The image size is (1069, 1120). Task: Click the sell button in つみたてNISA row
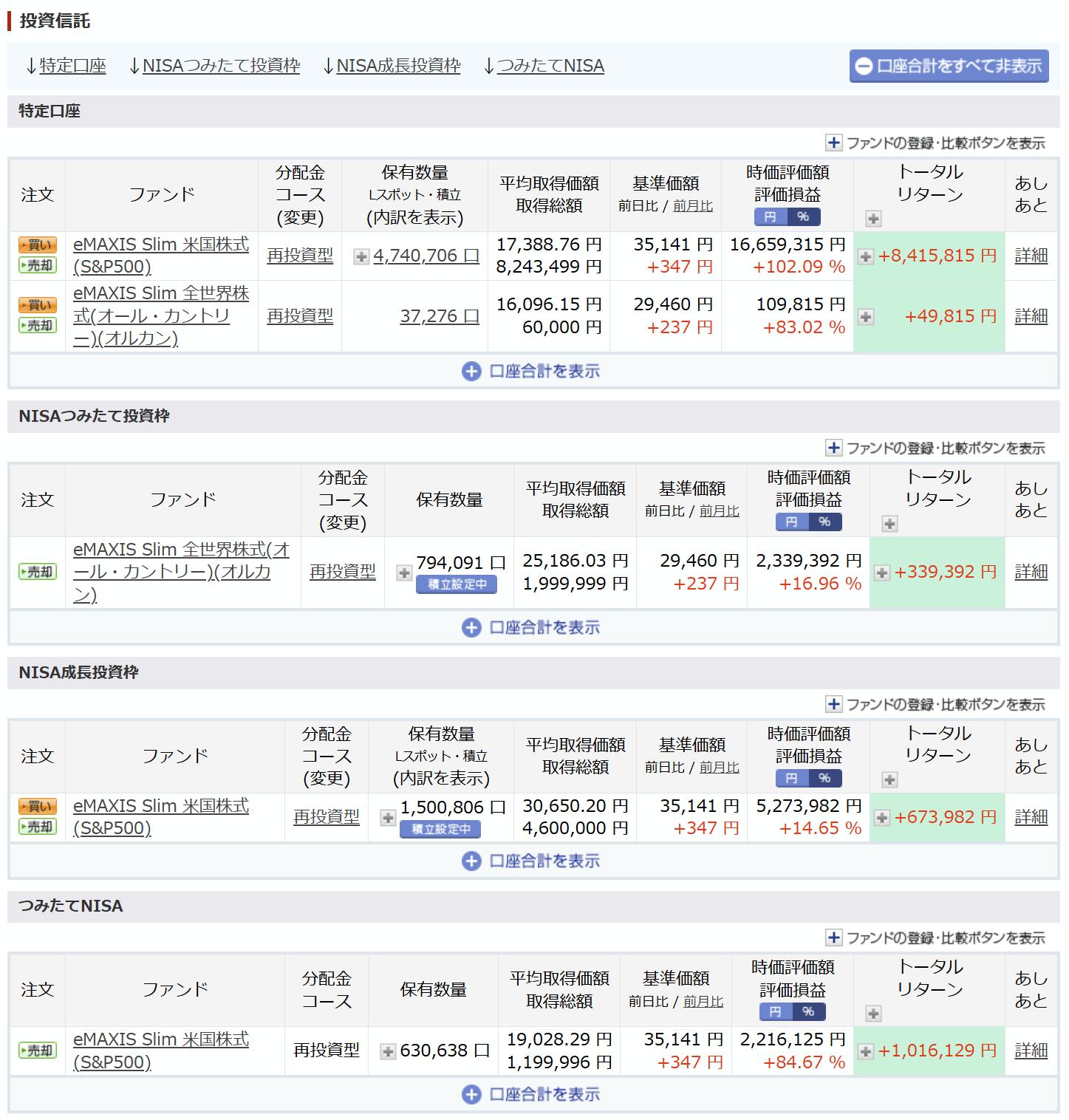[x=37, y=1051]
